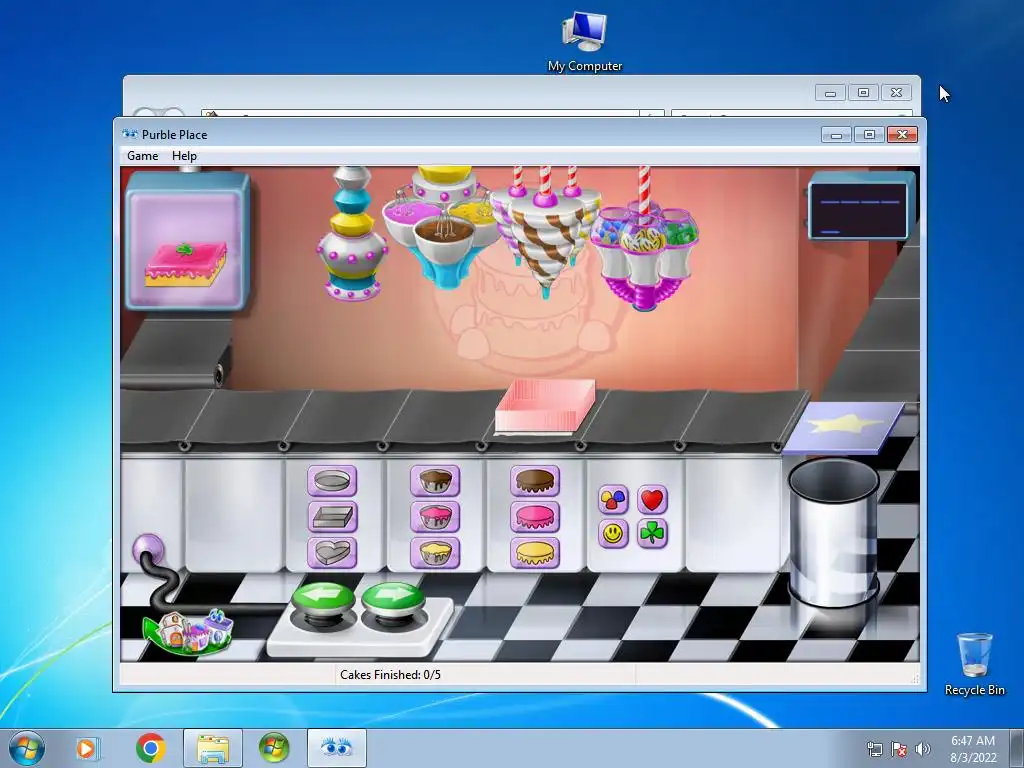Viewport: 1024px width, 768px height.
Task: Add the red heart decoration
Action: tap(652, 500)
